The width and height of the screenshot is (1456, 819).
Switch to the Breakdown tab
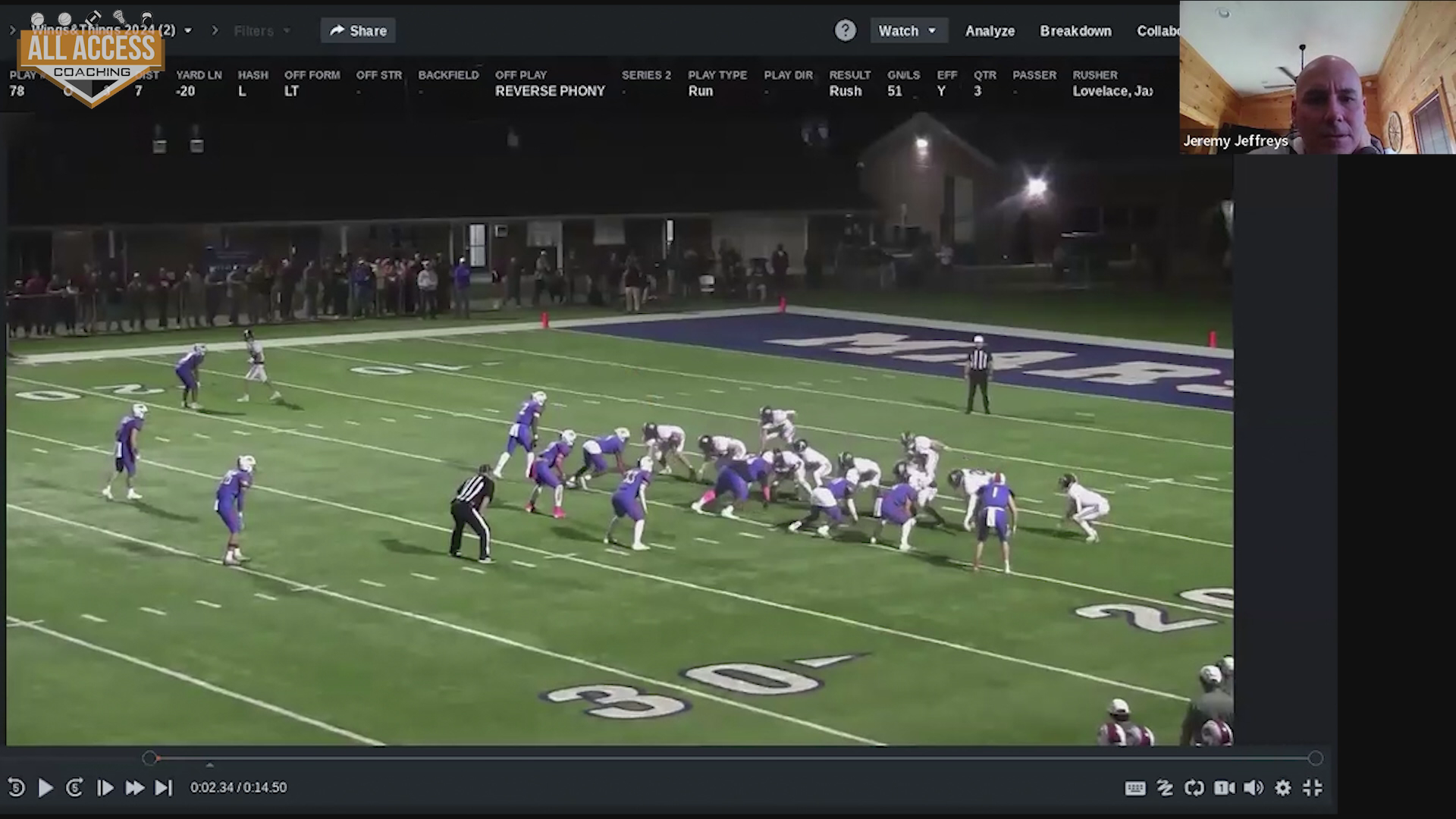pos(1075,30)
